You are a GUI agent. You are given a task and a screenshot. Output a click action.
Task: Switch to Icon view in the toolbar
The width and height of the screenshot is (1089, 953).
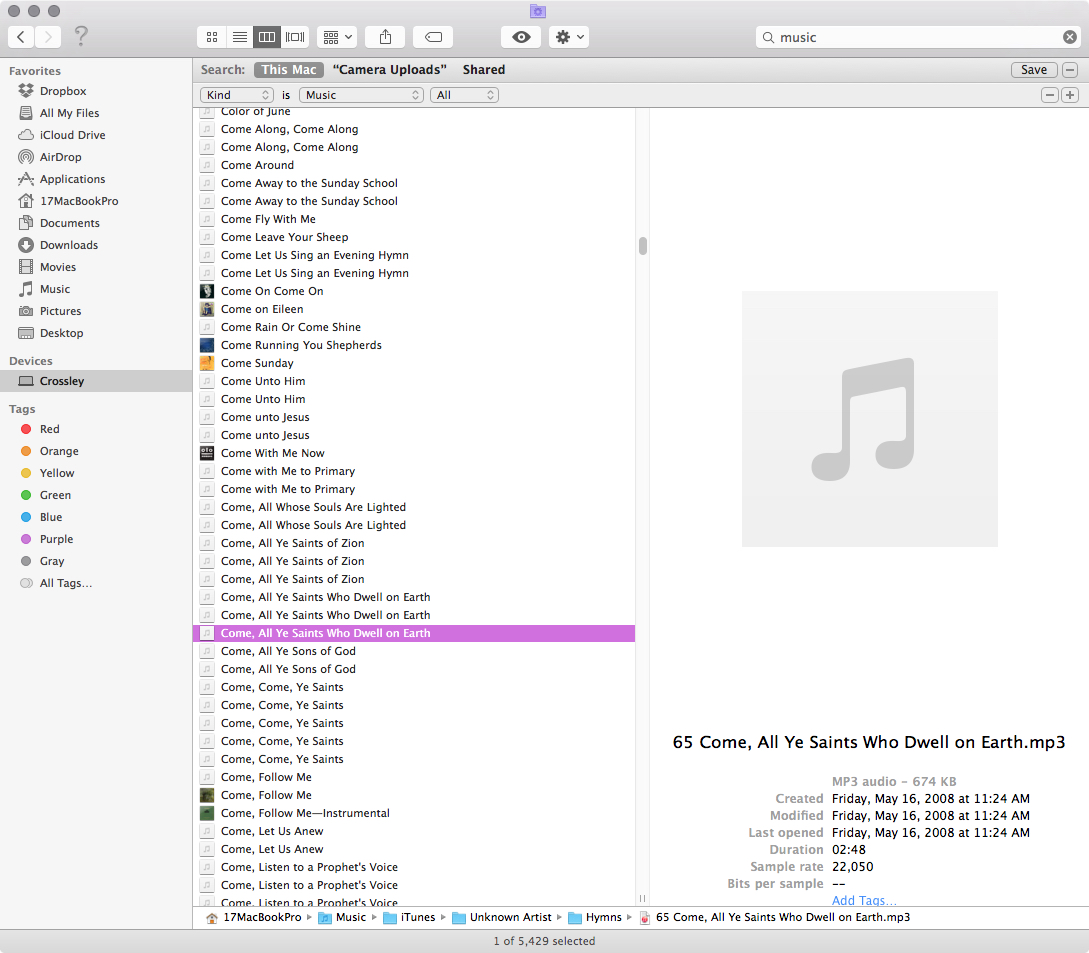coord(211,37)
